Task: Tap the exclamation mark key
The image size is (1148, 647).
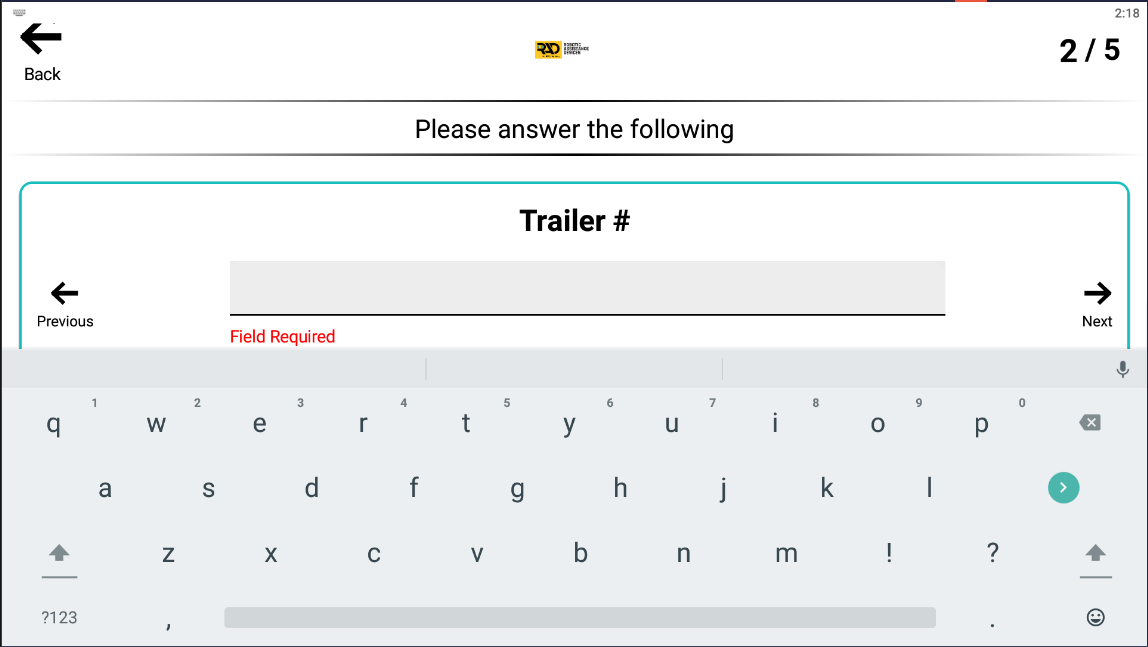Action: point(889,553)
